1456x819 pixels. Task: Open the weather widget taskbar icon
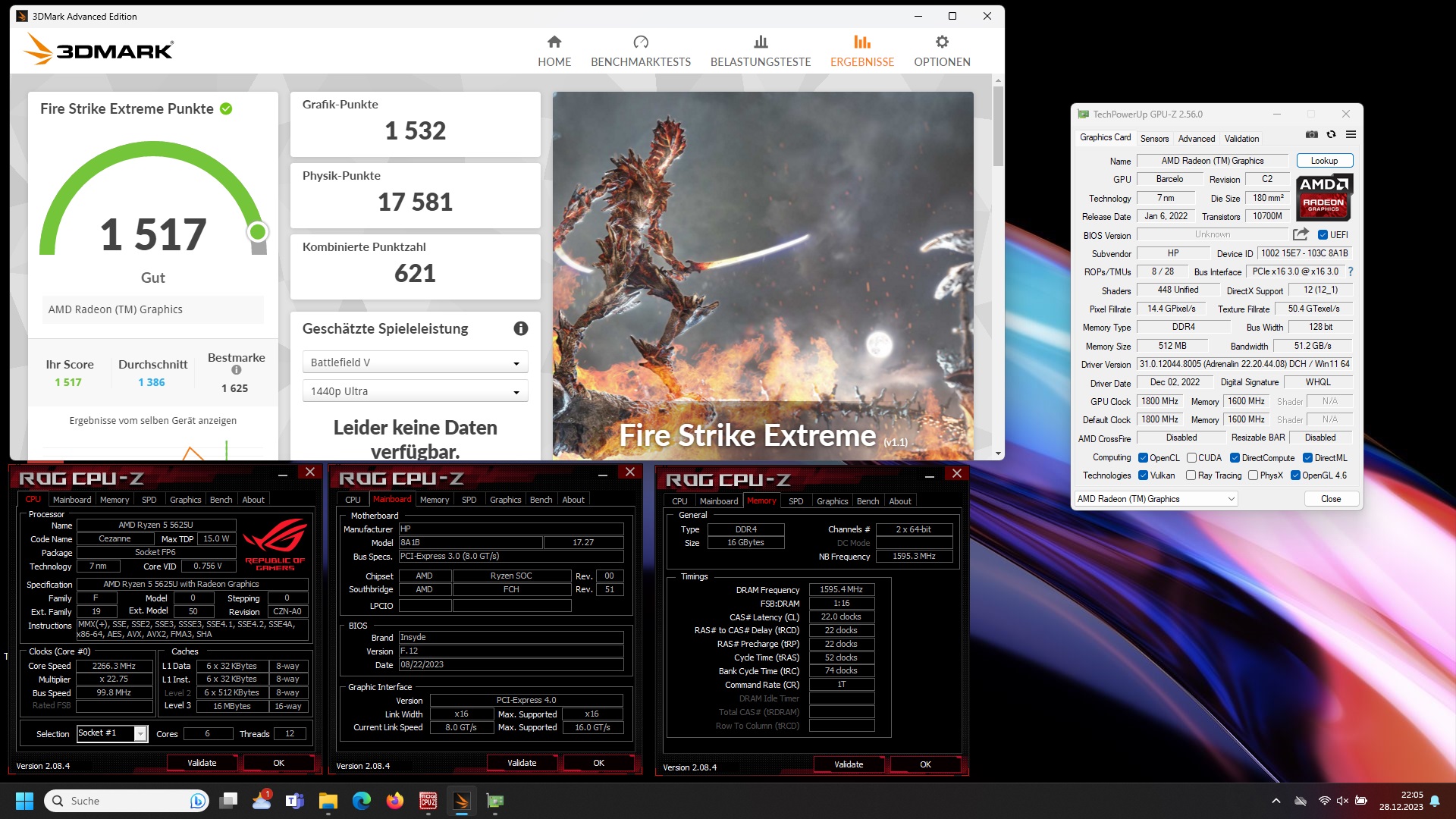(x=262, y=800)
